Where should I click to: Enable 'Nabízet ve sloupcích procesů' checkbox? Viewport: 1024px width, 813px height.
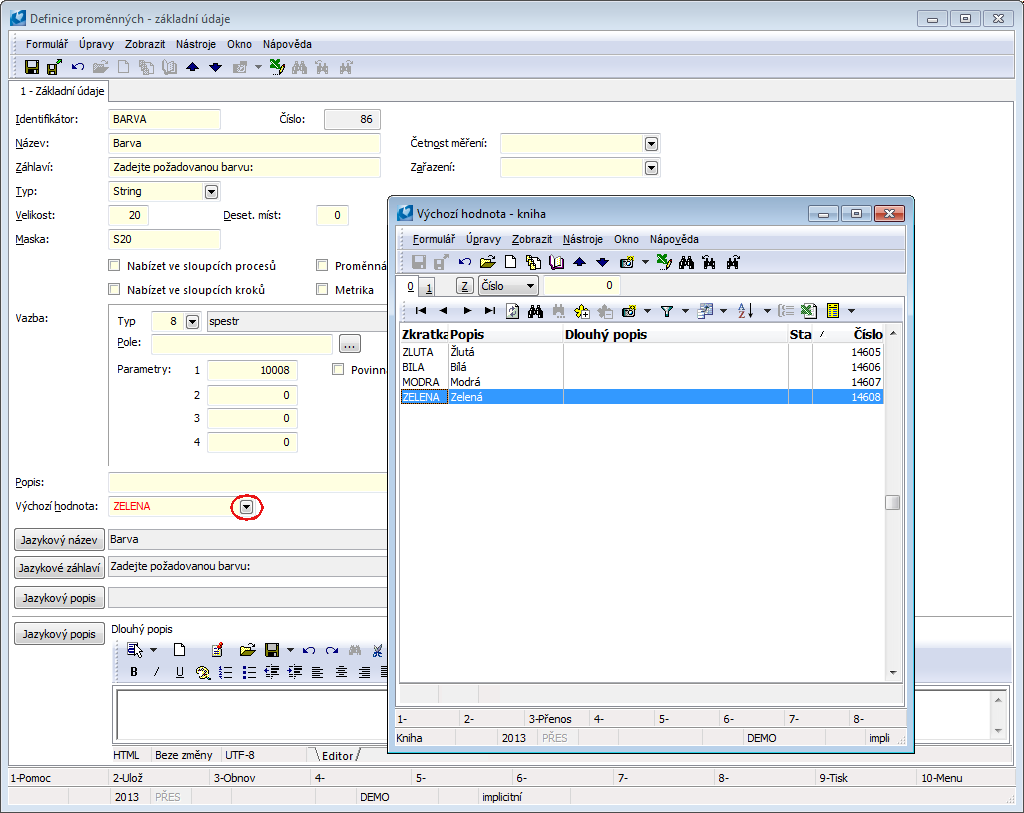114,266
